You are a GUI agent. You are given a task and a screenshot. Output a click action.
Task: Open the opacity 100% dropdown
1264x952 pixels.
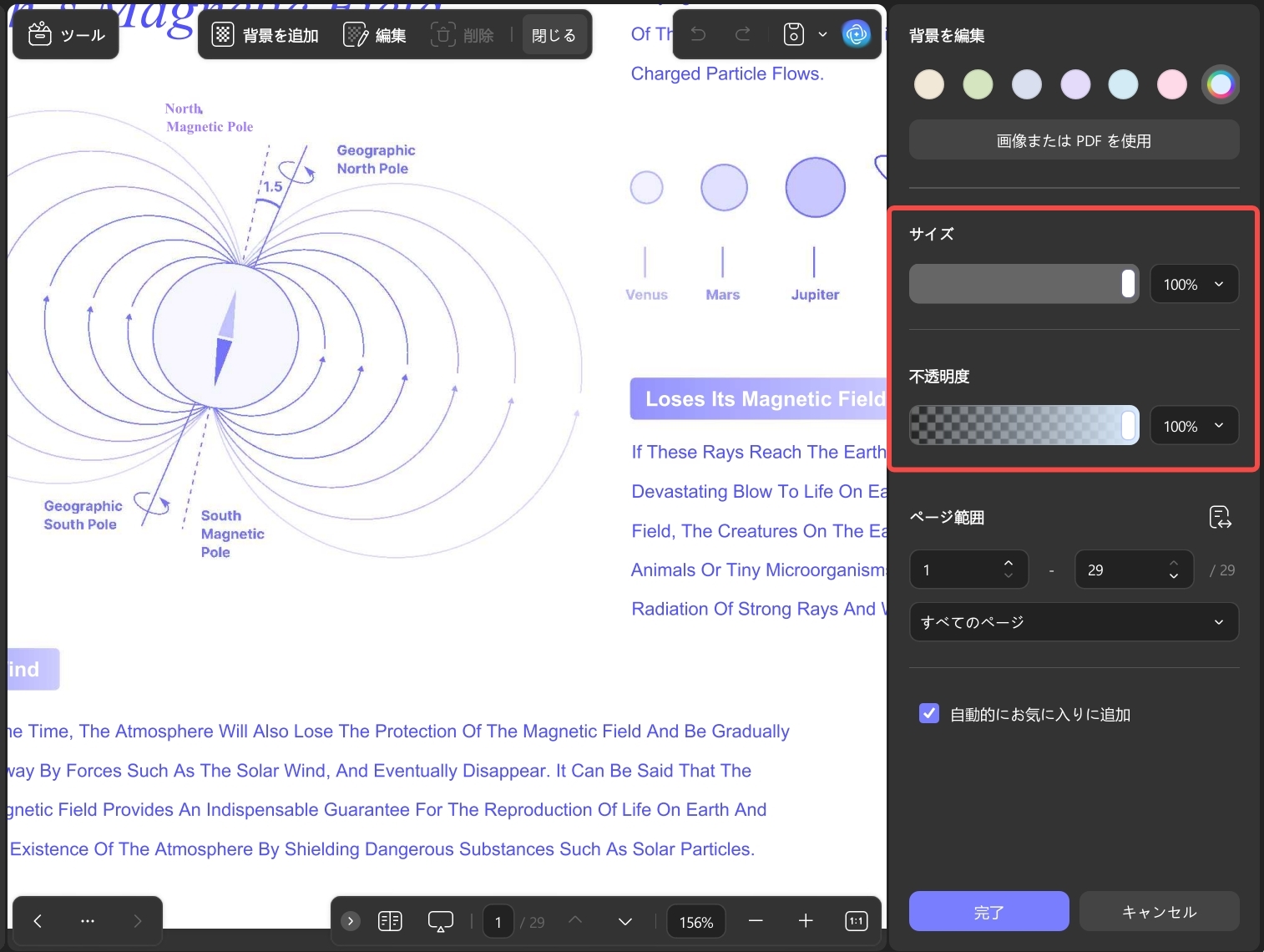(1194, 425)
